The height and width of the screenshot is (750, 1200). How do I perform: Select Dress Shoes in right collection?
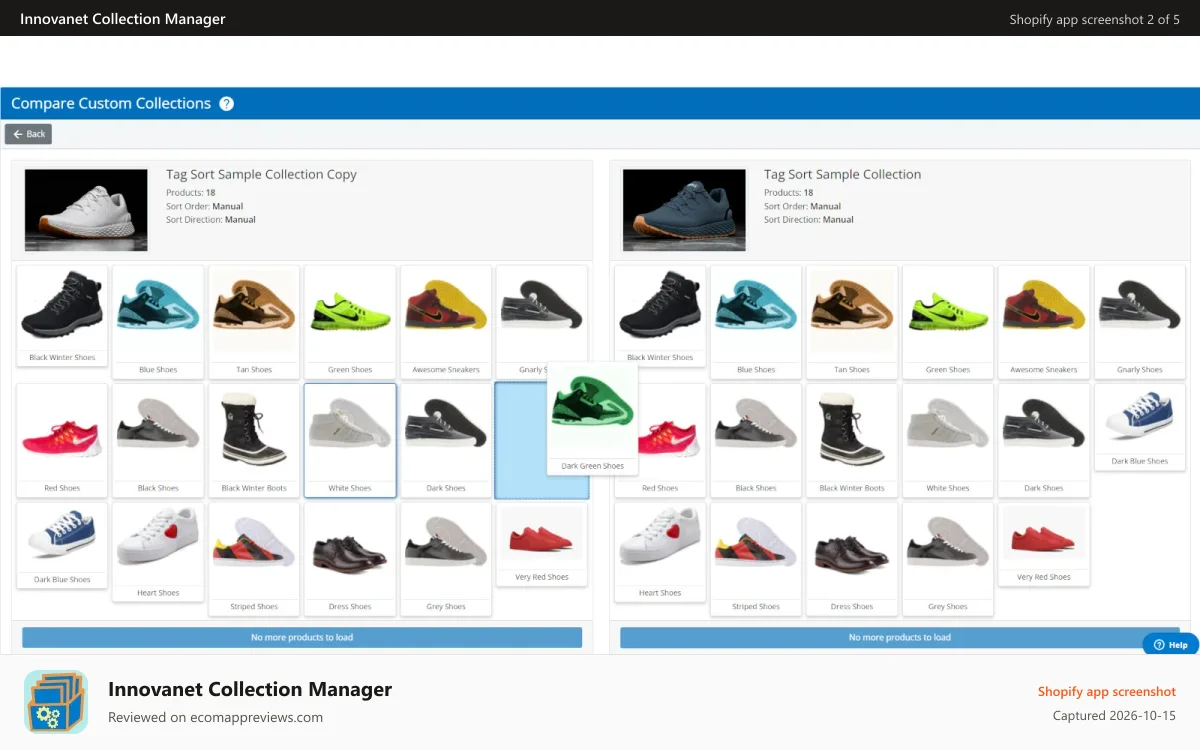pyautogui.click(x=852, y=558)
